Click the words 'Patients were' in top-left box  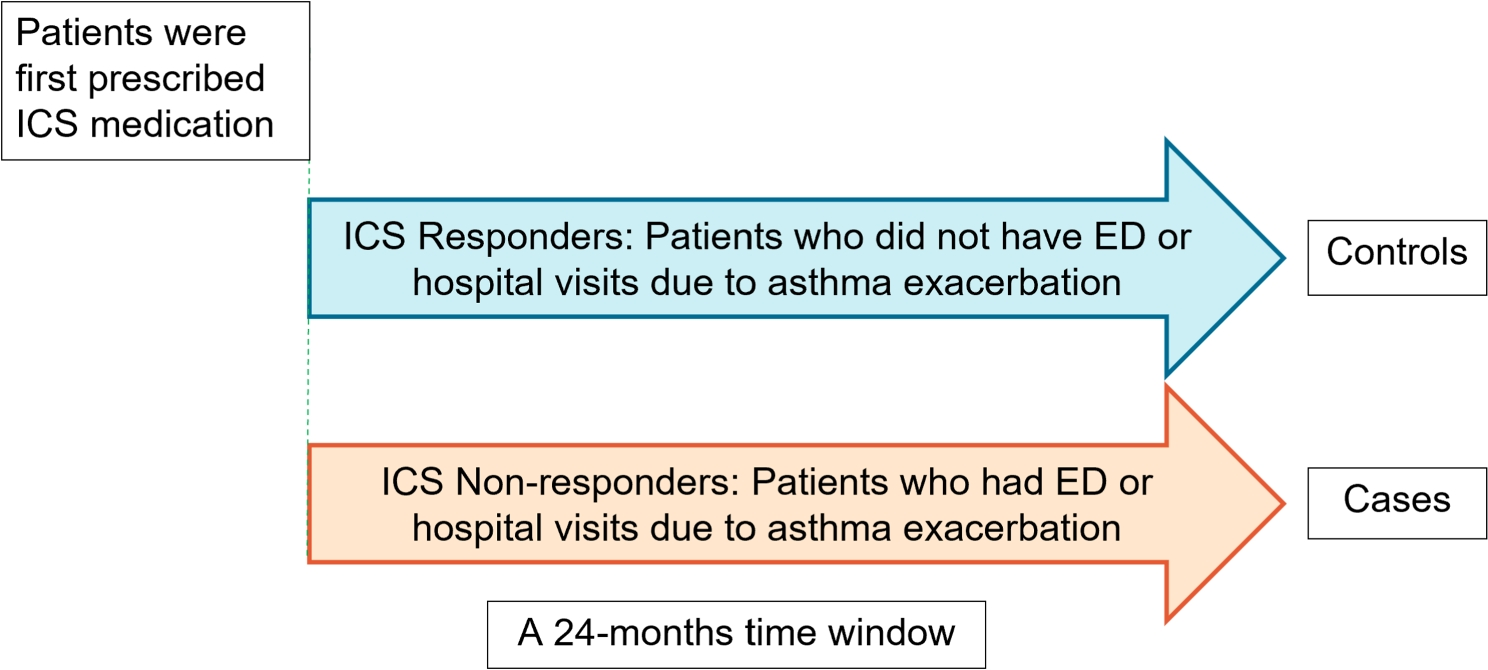pyautogui.click(x=130, y=33)
